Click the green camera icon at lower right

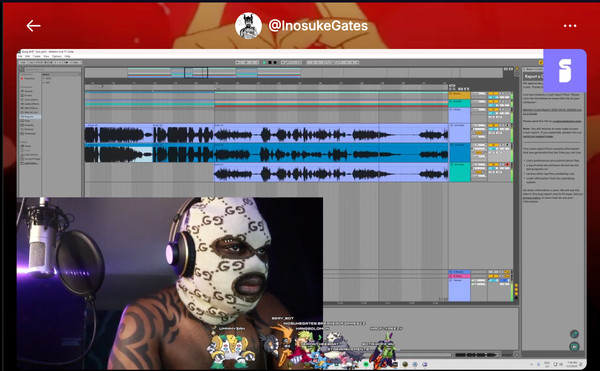tap(574, 347)
